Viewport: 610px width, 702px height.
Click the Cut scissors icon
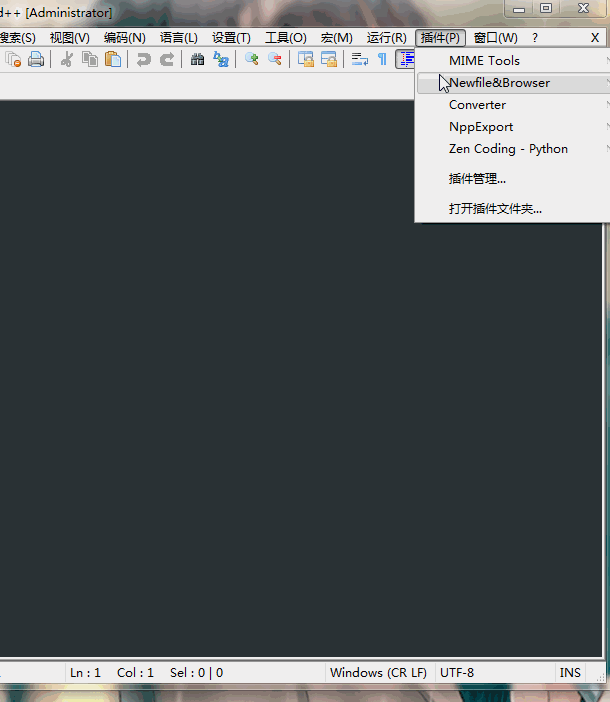coord(67,59)
